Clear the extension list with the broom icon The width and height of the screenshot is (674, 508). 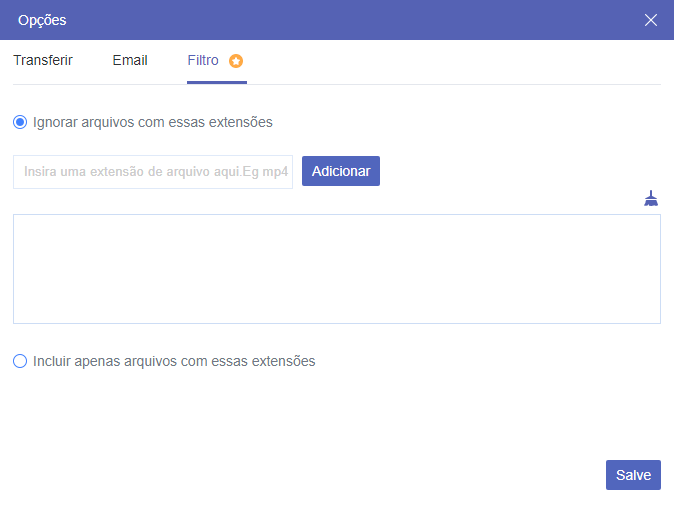pos(651,198)
